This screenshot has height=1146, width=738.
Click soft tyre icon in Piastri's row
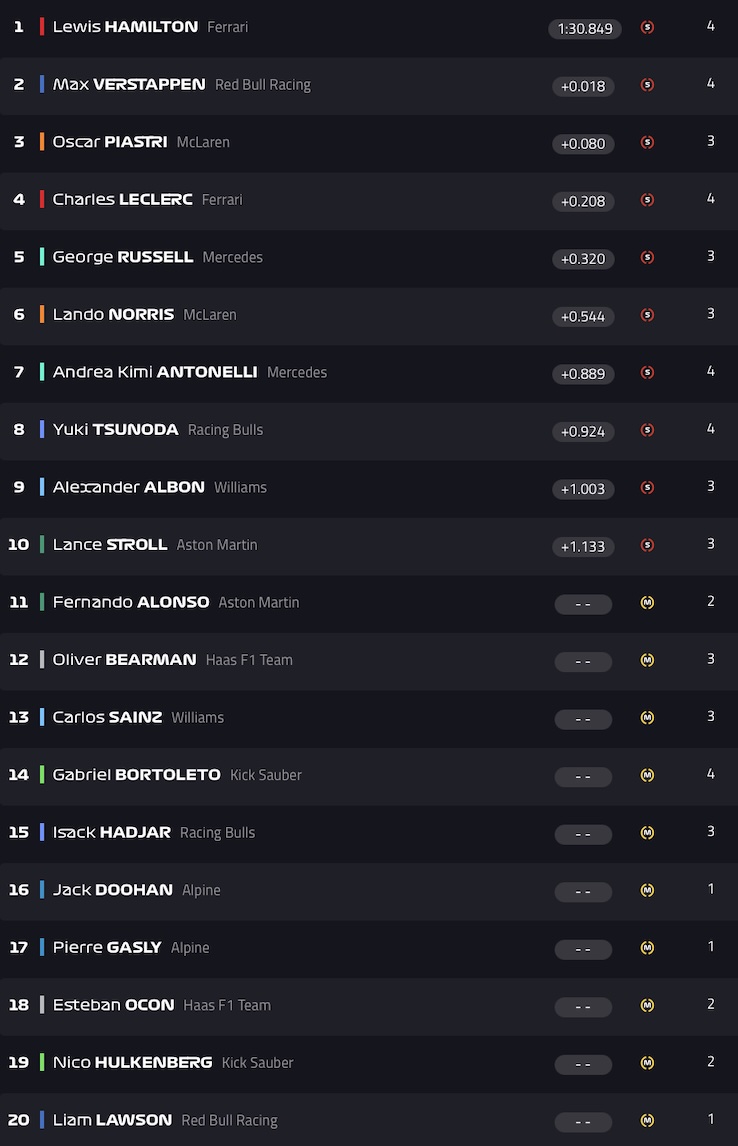click(x=647, y=143)
